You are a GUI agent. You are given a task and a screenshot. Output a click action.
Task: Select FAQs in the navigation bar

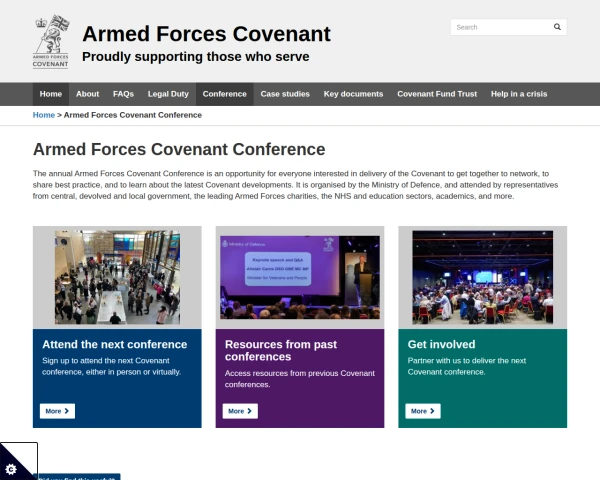coord(123,94)
